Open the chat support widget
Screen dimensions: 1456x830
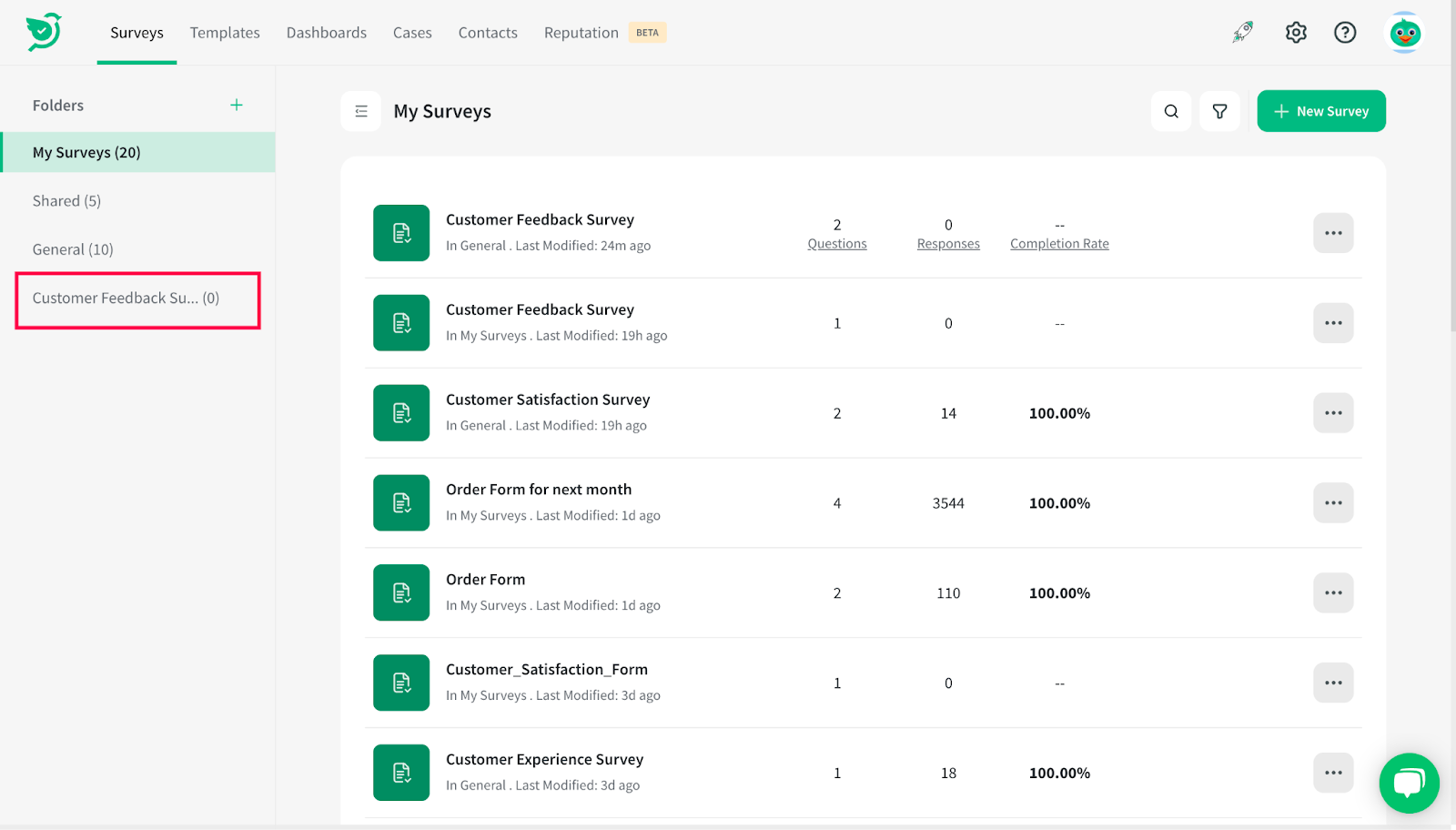pyautogui.click(x=1409, y=783)
